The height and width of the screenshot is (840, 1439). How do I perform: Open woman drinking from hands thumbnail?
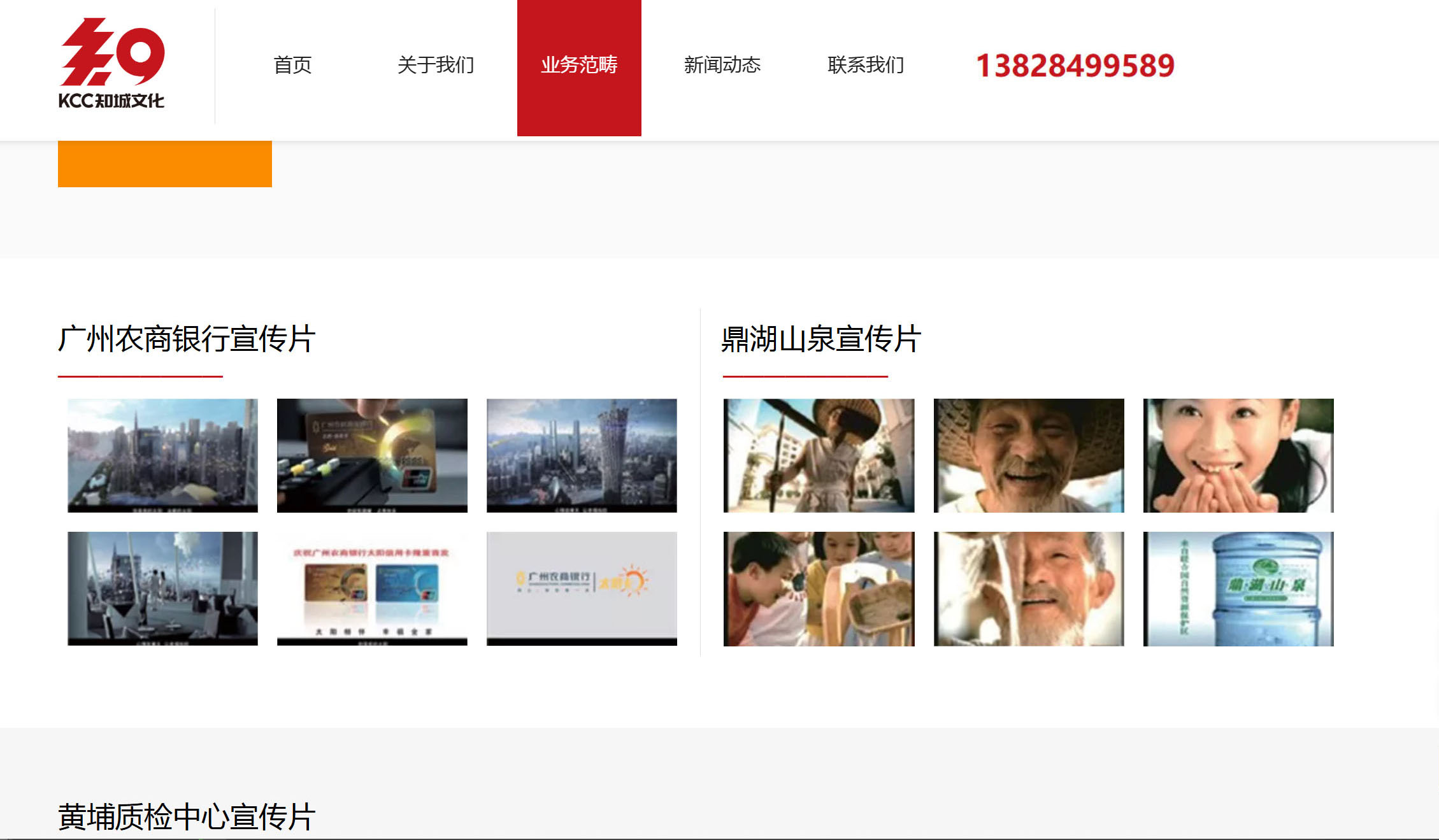pos(1238,455)
